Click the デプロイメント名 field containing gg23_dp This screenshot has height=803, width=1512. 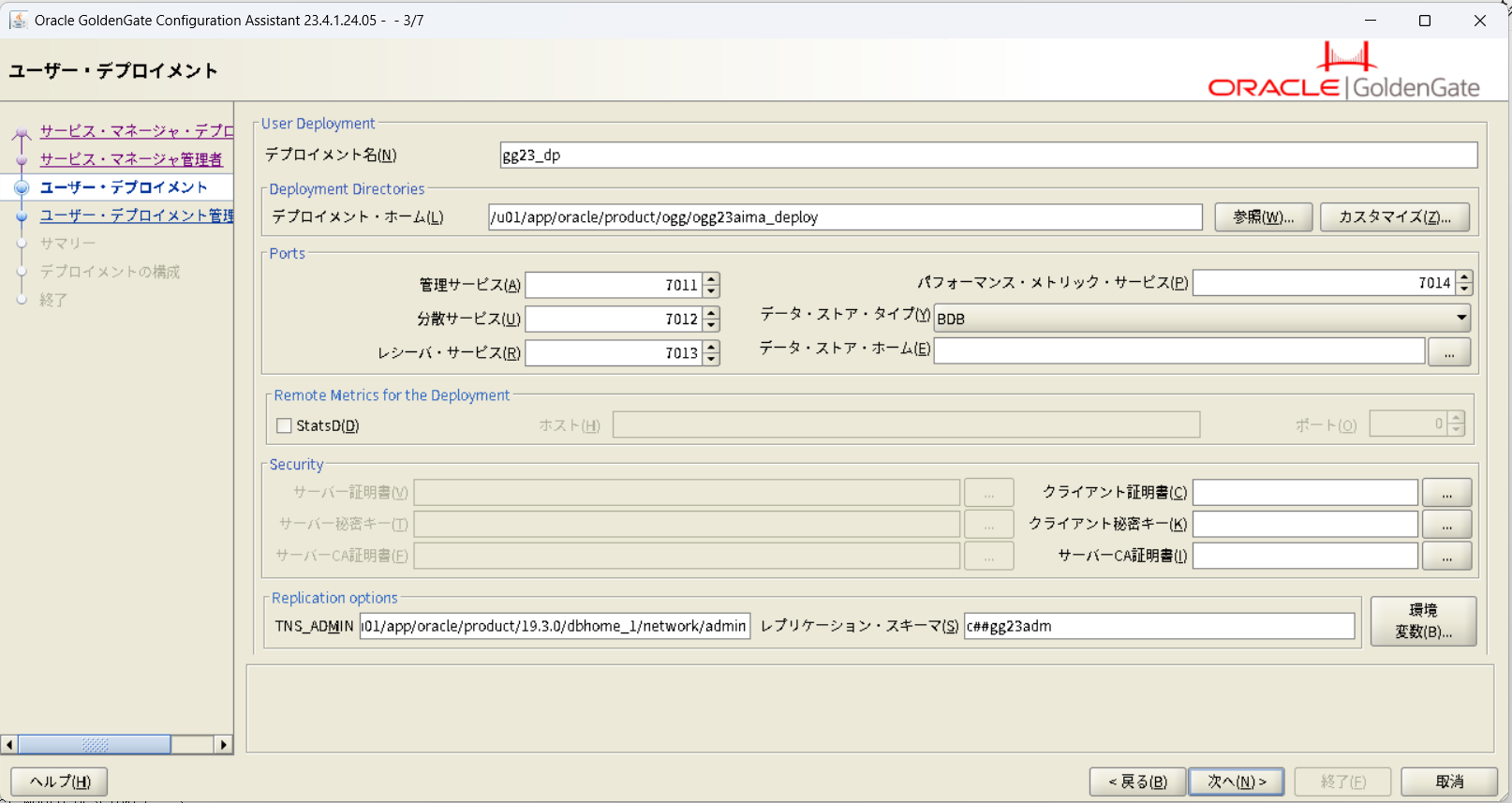click(988, 156)
